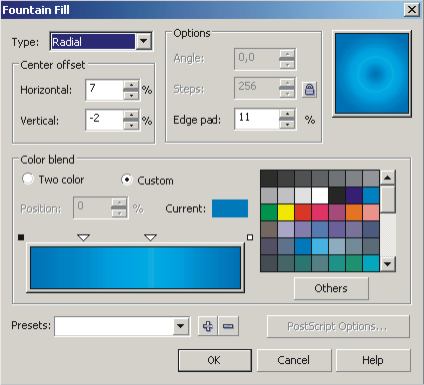The height and width of the screenshot is (385, 424).
Task: Decrease the Horizontal offset value
Action: (131, 95)
